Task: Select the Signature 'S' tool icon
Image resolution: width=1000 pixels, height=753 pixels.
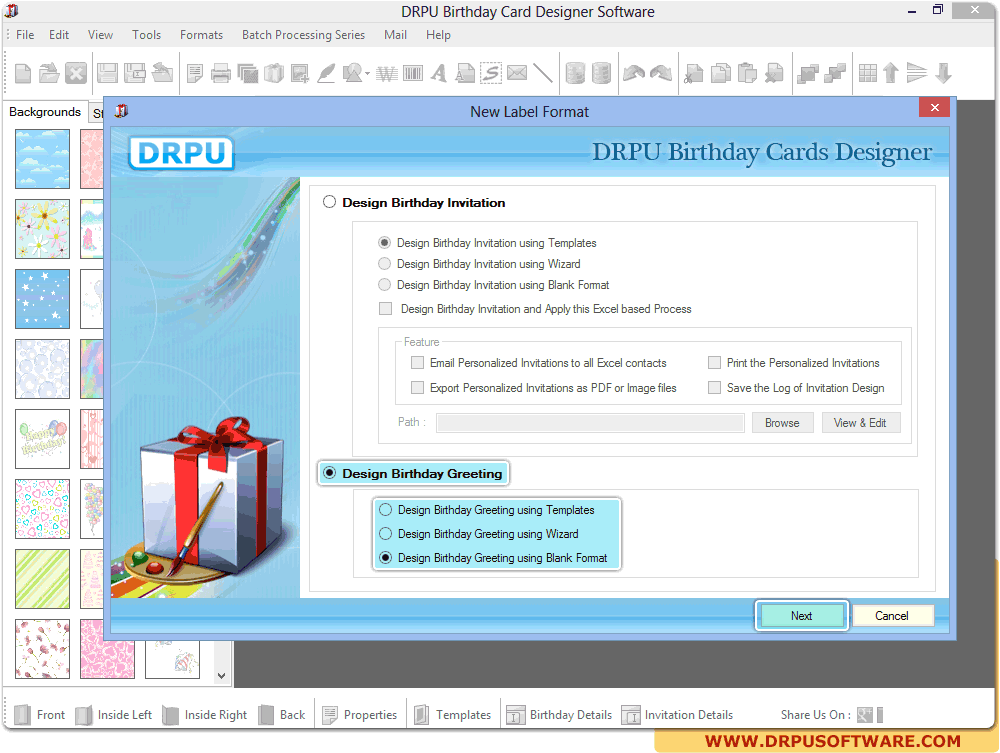Action: coord(490,73)
